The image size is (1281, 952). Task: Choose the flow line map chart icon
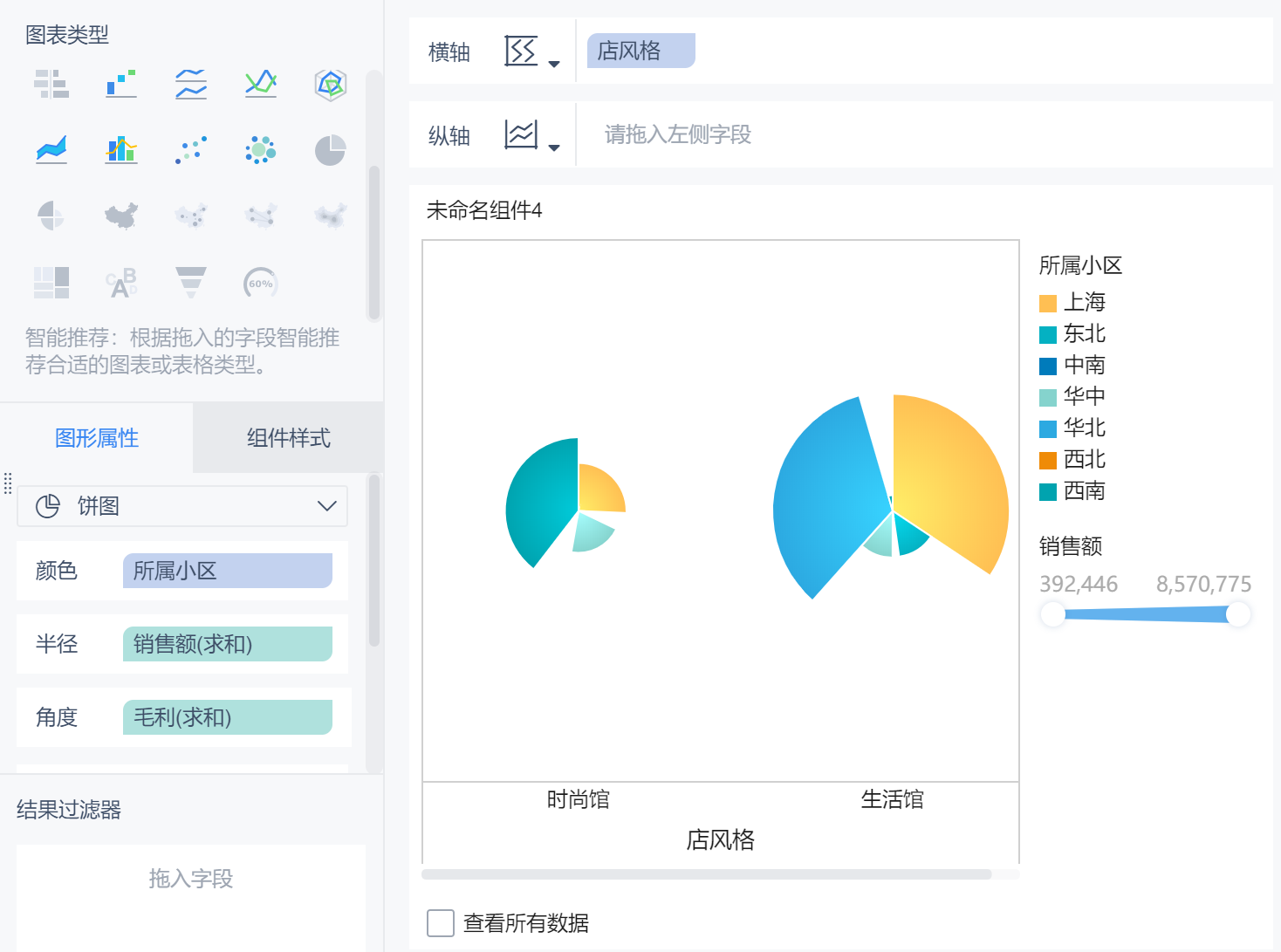point(261,216)
